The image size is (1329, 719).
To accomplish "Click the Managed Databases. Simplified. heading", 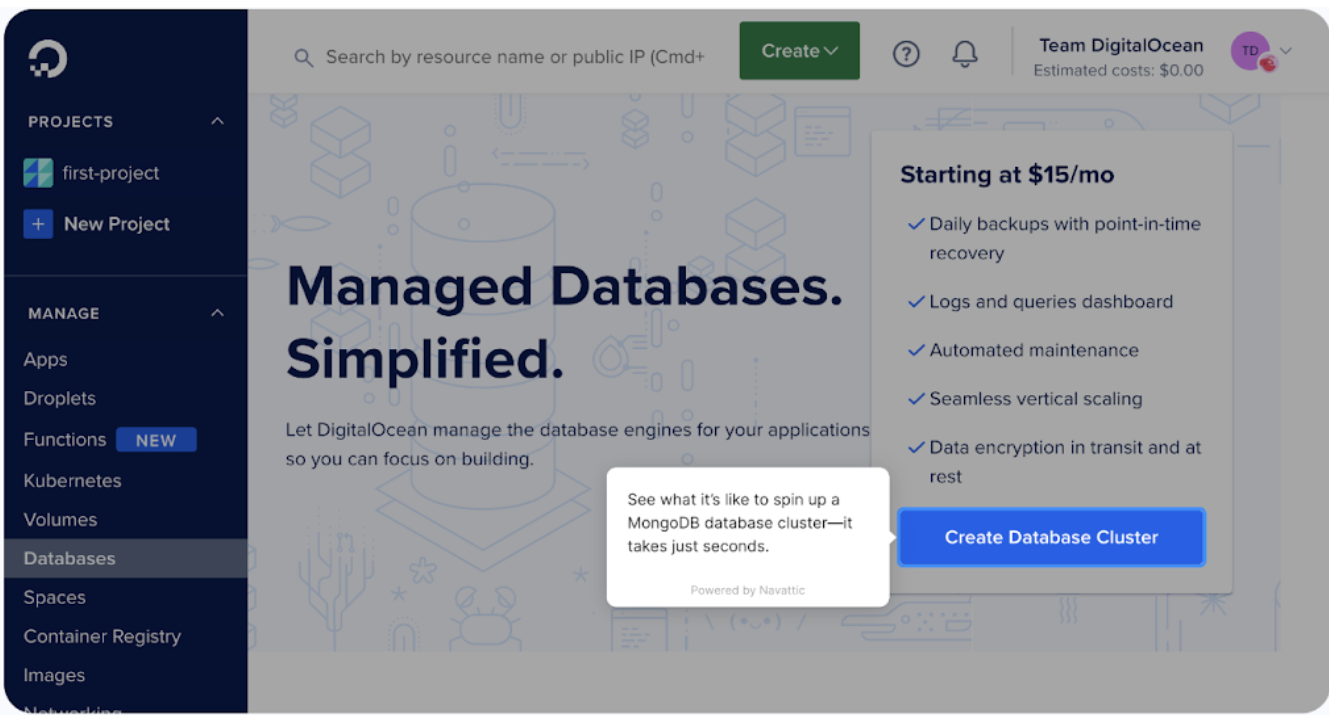I will 565,324.
